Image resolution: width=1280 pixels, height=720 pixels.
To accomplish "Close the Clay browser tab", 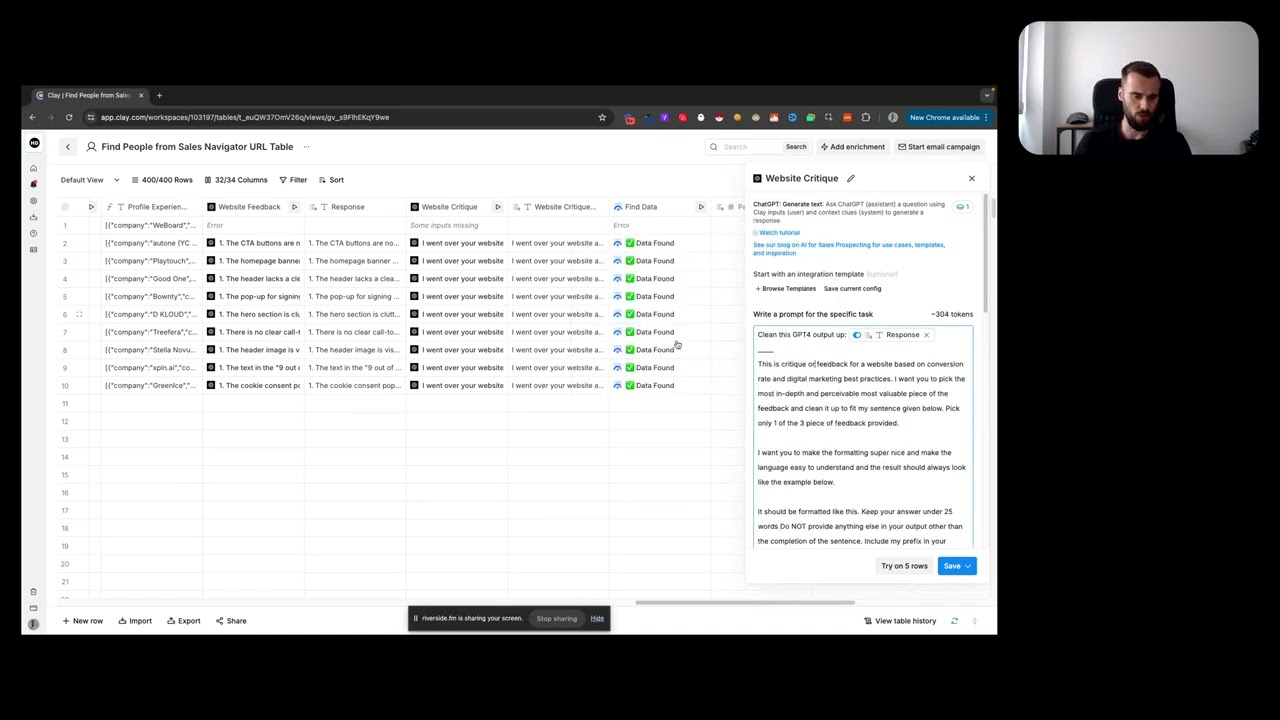I will pos(141,95).
